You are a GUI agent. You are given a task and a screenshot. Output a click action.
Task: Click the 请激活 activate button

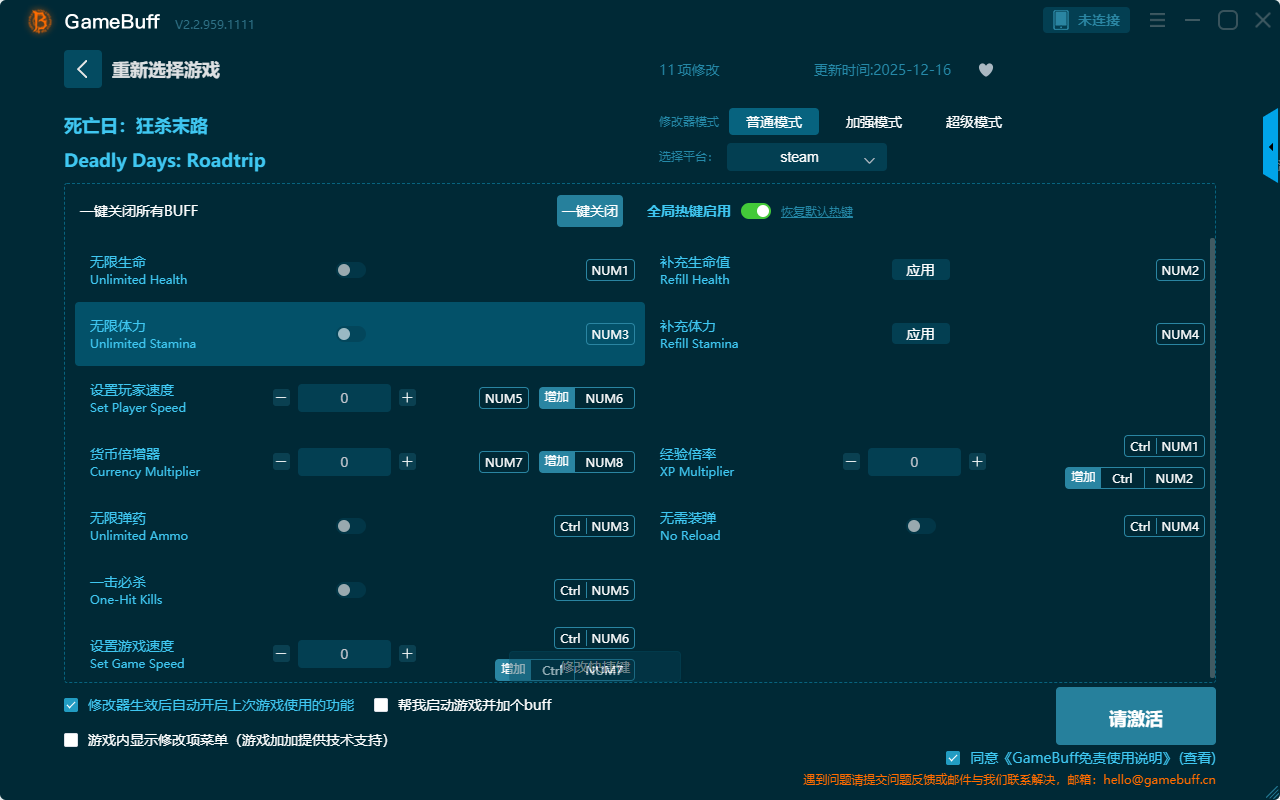pyautogui.click(x=1135, y=719)
